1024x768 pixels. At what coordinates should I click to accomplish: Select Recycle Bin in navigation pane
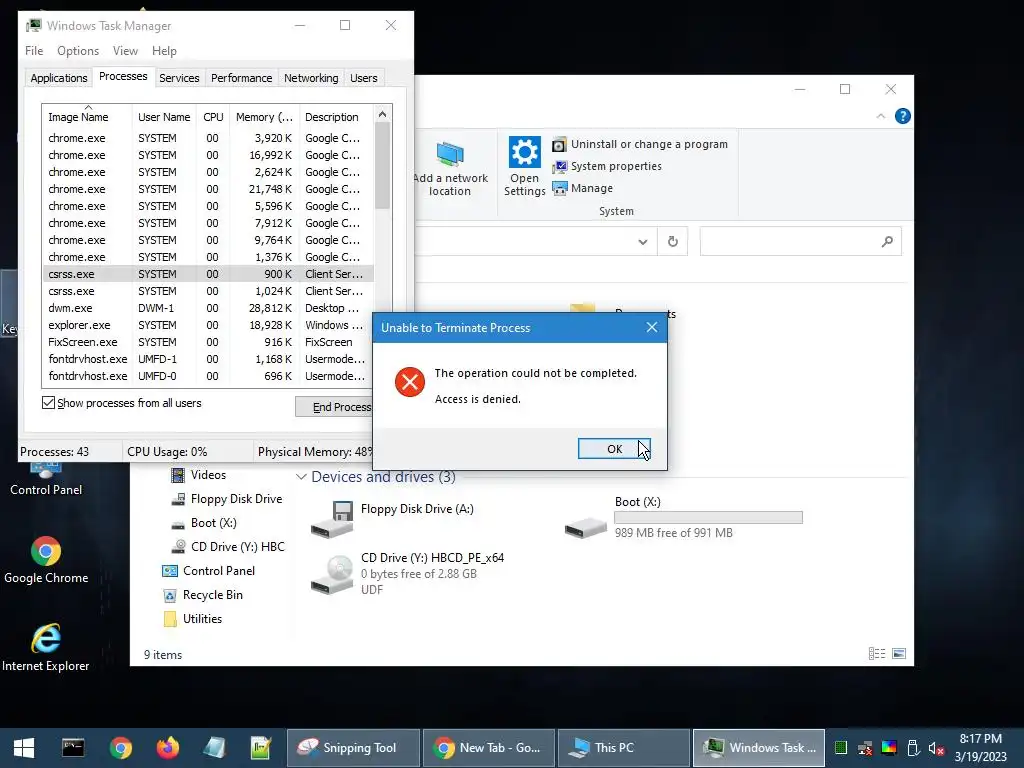pos(203,595)
